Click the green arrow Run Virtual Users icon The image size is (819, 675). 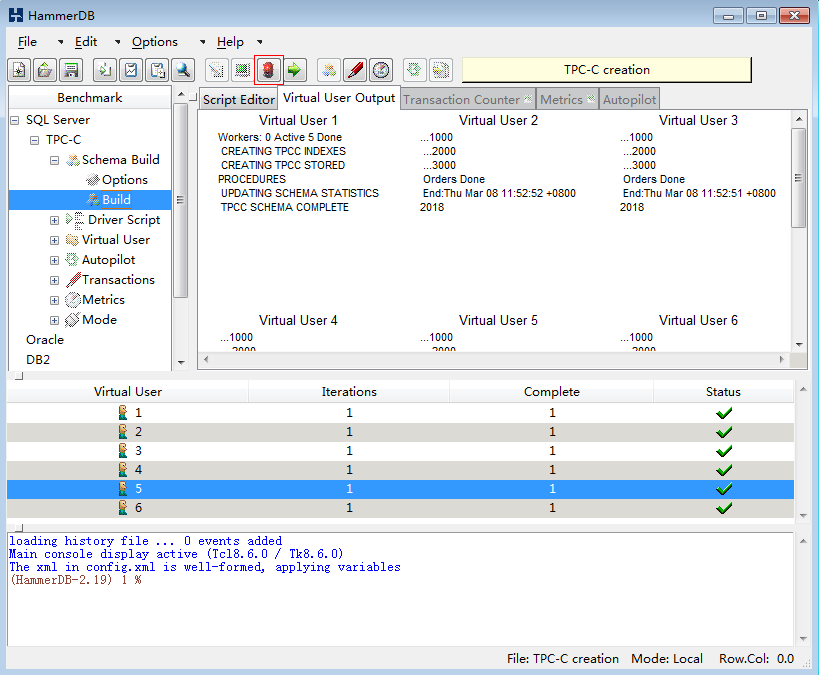click(x=295, y=70)
